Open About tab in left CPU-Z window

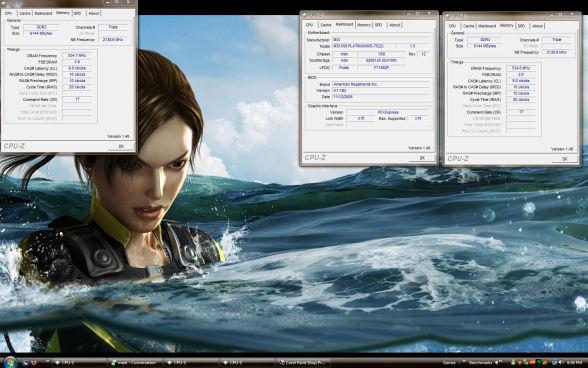[93, 13]
